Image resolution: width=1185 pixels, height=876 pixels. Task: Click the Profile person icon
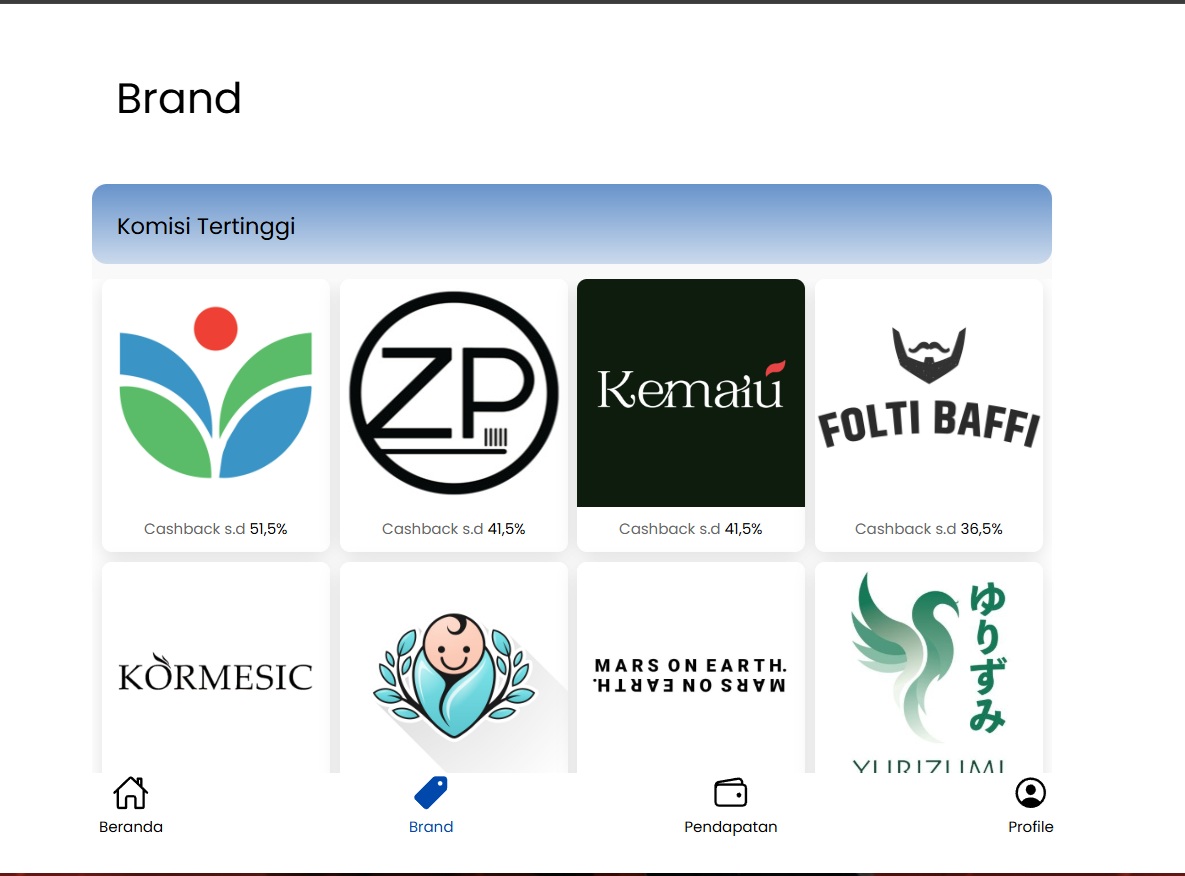coord(1030,793)
